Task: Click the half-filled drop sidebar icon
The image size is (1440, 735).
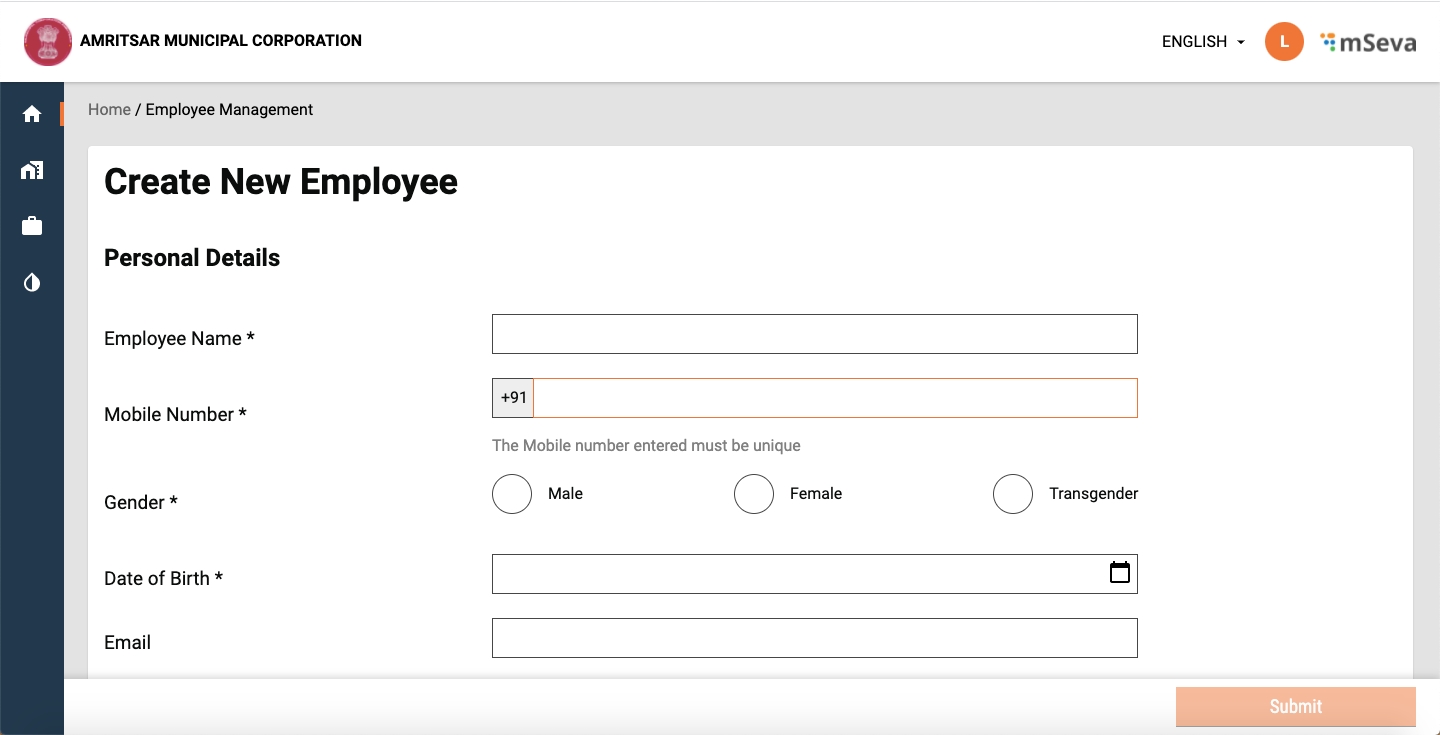Action: 32,283
